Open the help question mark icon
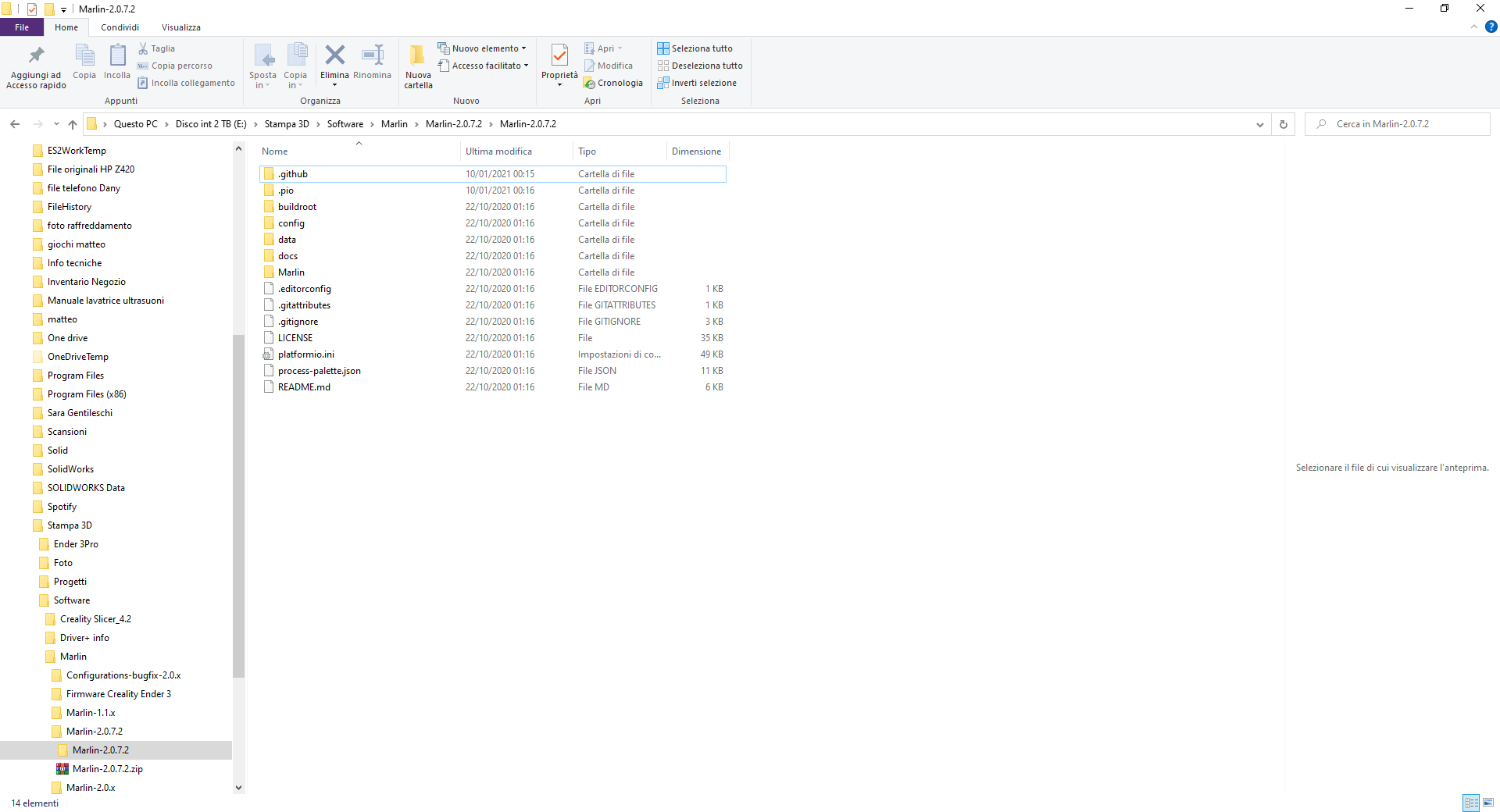This screenshot has height=812, width=1500. 1491,27
